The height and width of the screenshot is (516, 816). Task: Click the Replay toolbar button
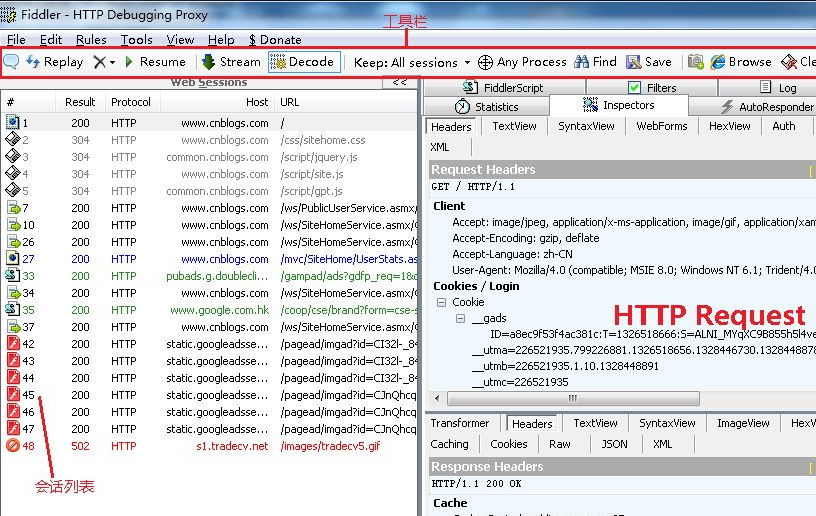click(55, 62)
